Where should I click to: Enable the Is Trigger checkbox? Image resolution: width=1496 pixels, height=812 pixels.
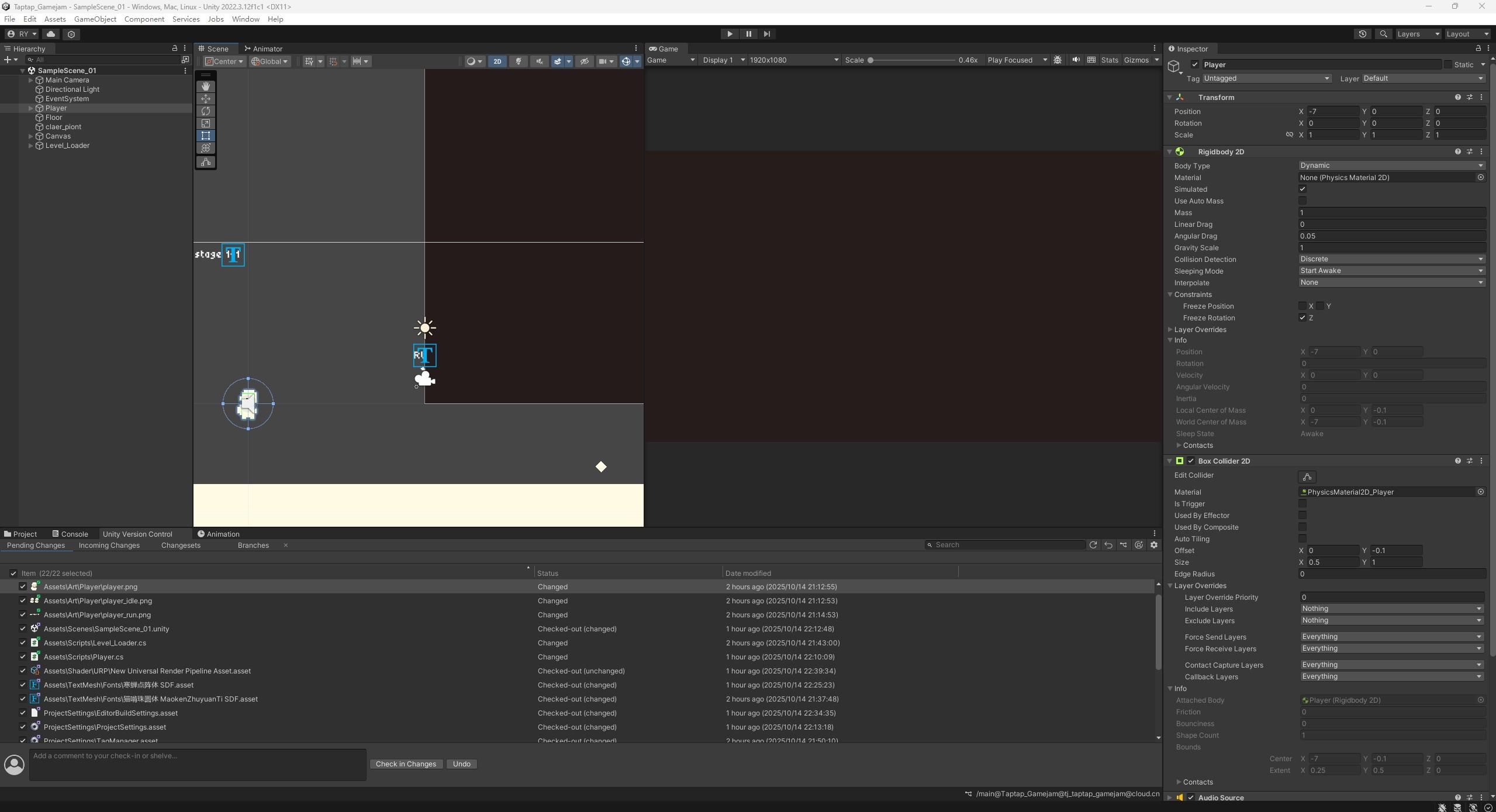tap(1302, 504)
